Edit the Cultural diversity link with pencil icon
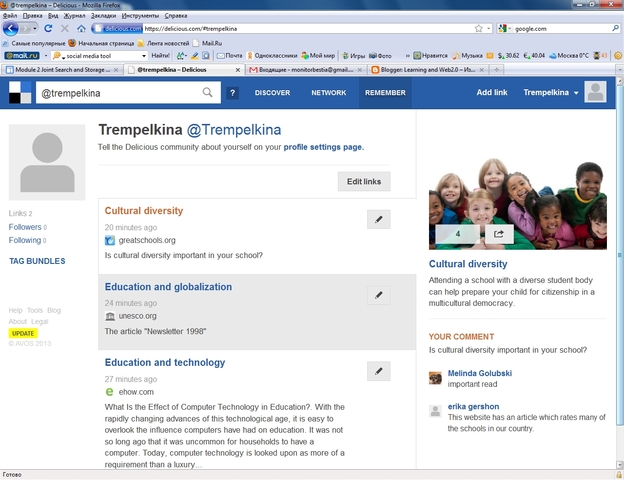Screen dimensions: 624x480 (378, 219)
